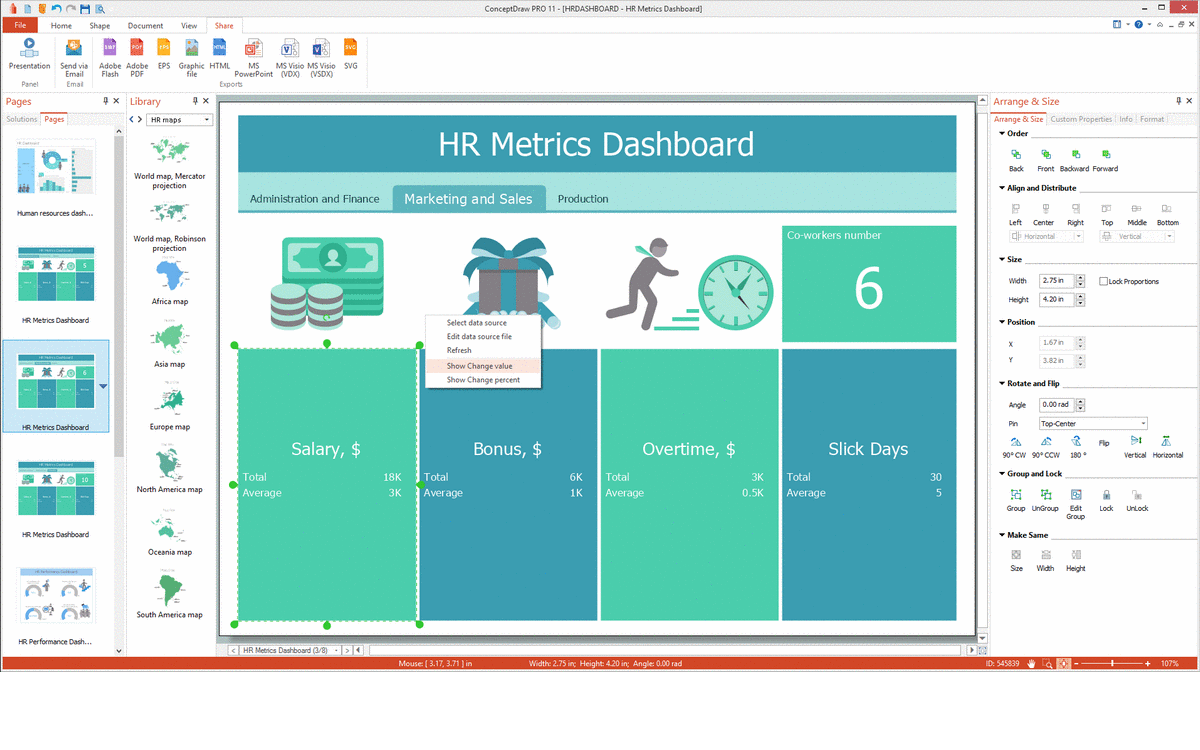Open the File menu
This screenshot has height=750, width=1200.
point(20,25)
